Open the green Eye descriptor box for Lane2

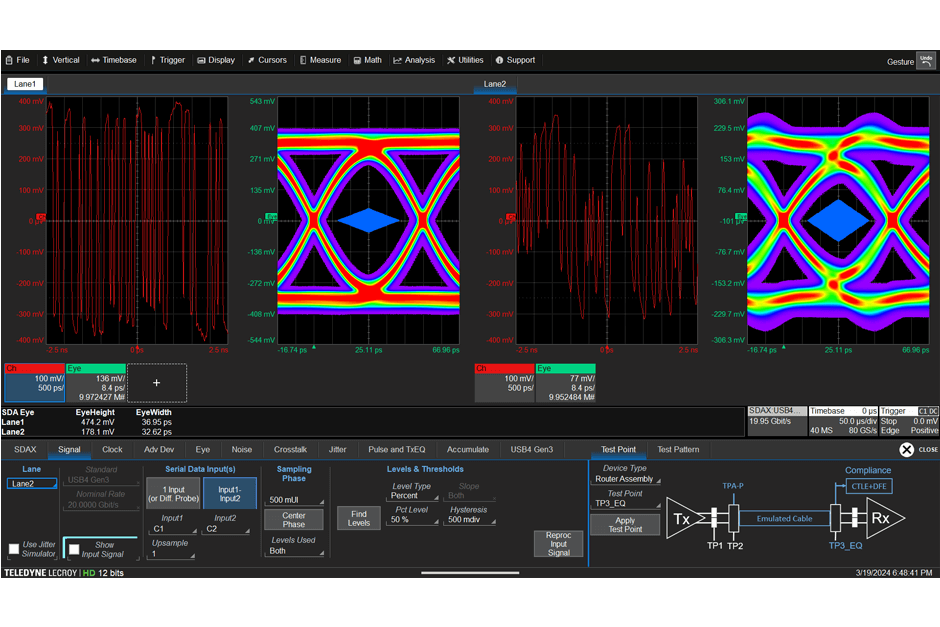(565, 383)
